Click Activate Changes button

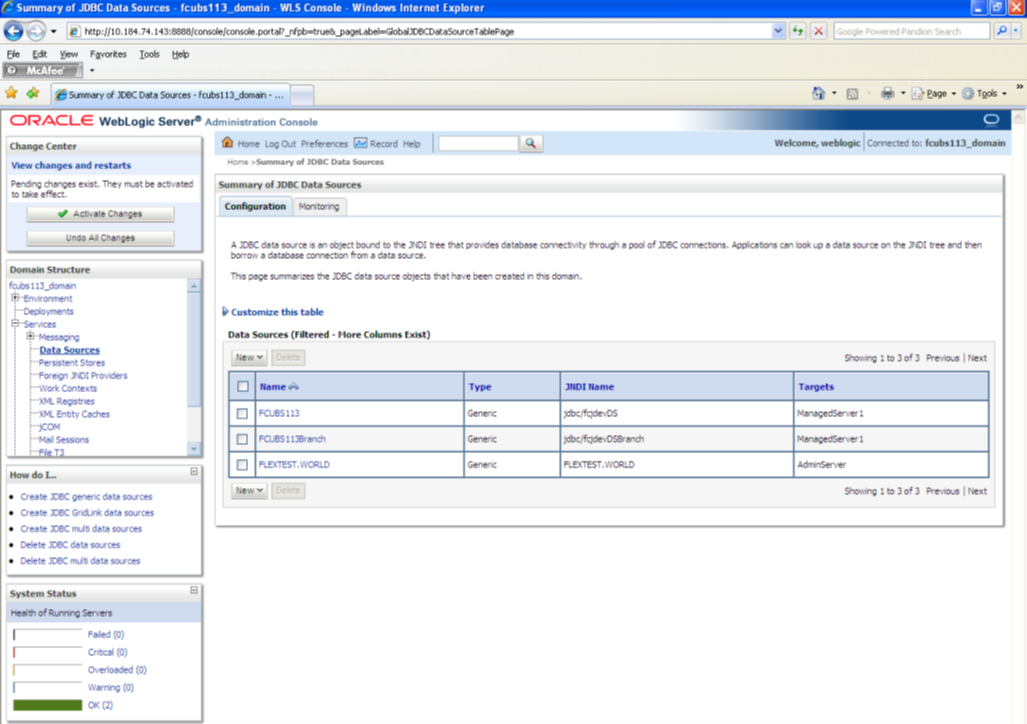tap(100, 214)
